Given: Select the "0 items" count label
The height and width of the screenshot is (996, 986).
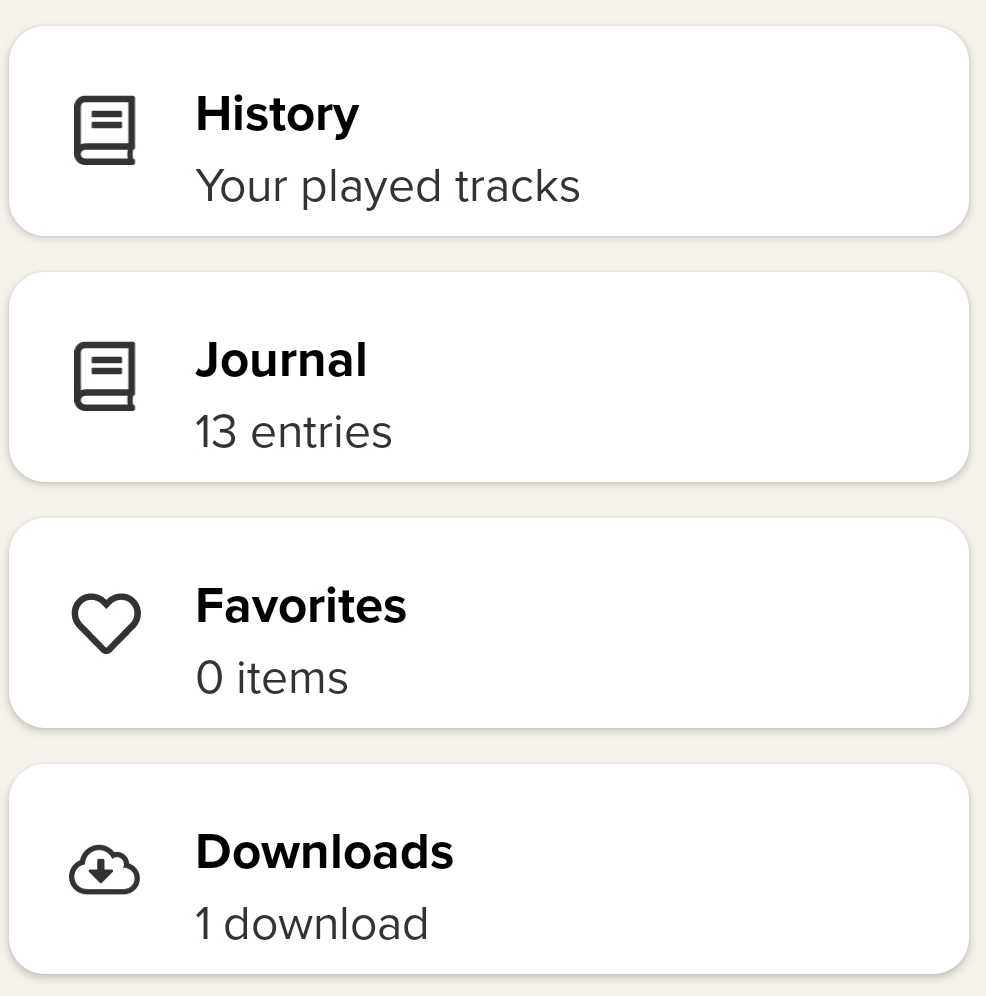Looking at the screenshot, I should [272, 678].
